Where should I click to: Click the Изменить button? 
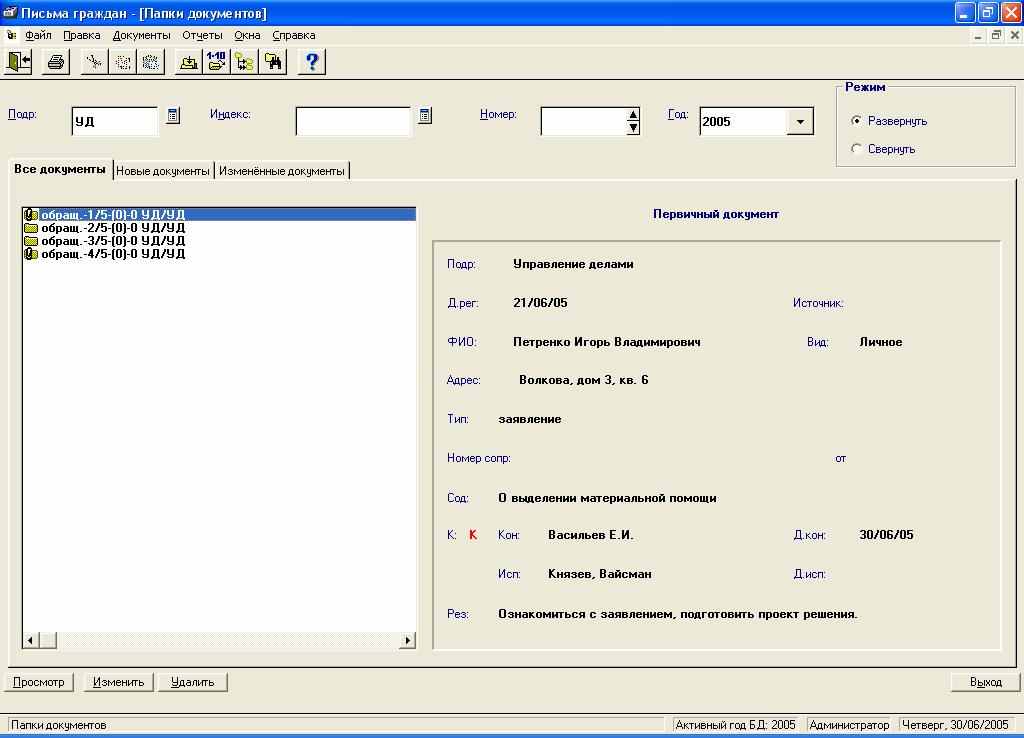pyautogui.click(x=118, y=682)
